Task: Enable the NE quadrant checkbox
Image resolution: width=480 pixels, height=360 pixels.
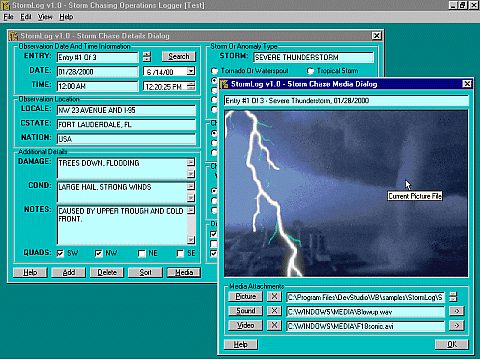Action: (142, 254)
